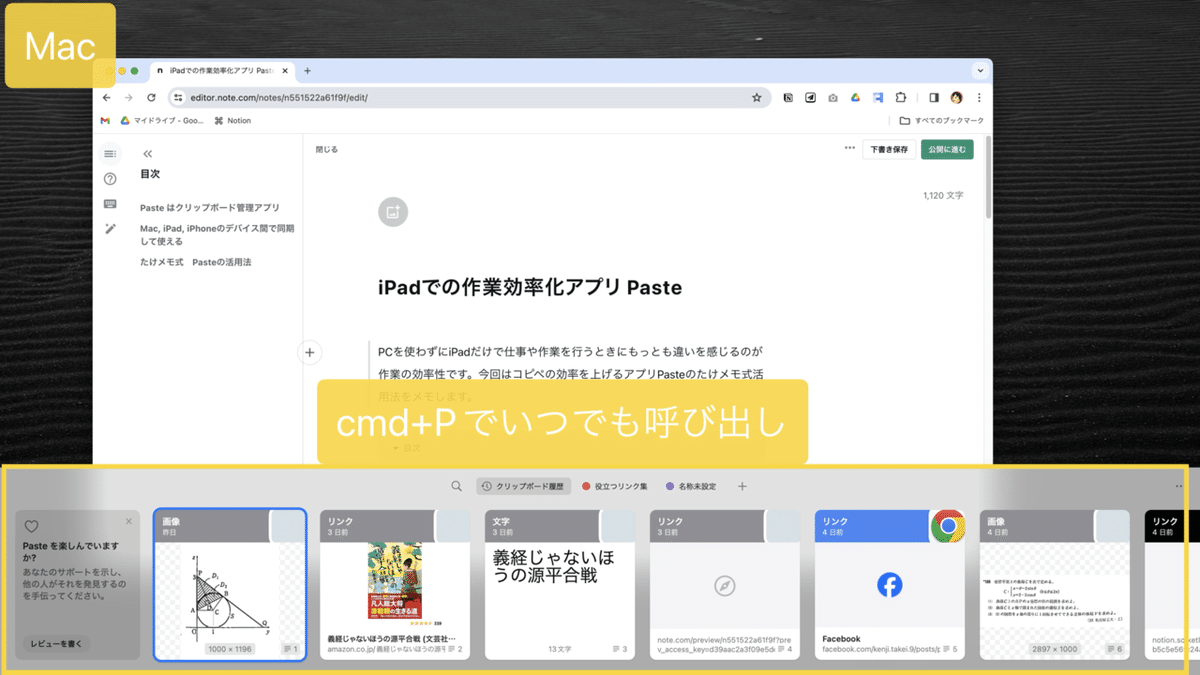The image size is (1200, 675).
Task: Open マイドライブ bookmark
Action: [162, 121]
